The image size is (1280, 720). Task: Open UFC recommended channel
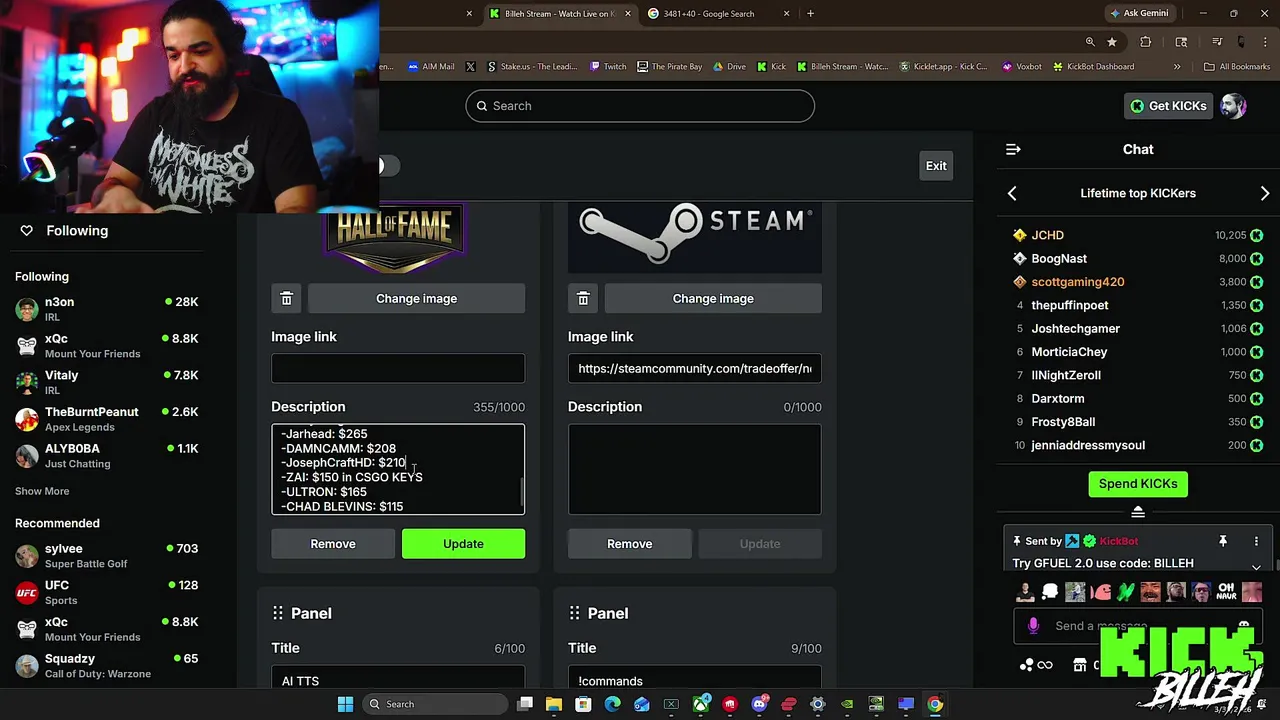tap(106, 592)
